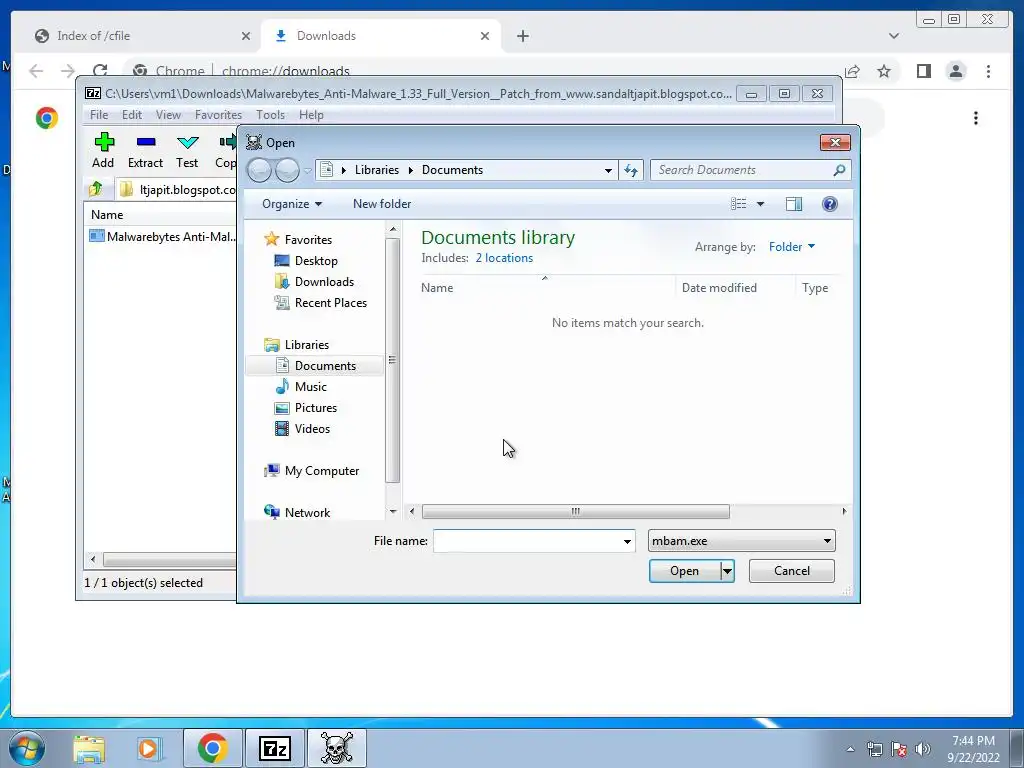Open a new Chrome tab
The image size is (1024, 768).
(522, 36)
